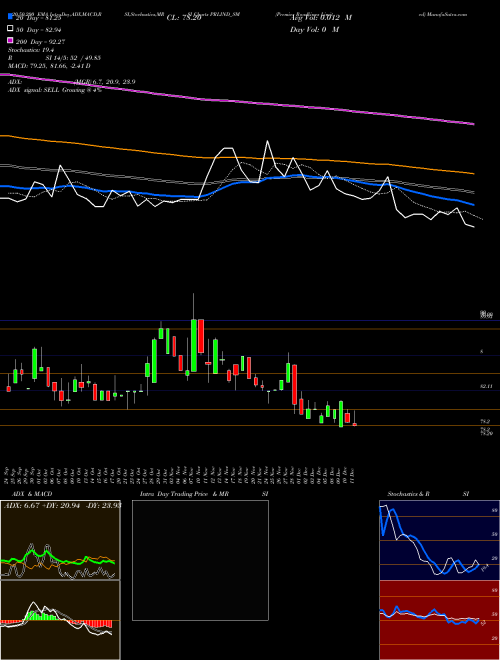Click the 'Intra Day Trading Price & MR' heading

[184, 494]
